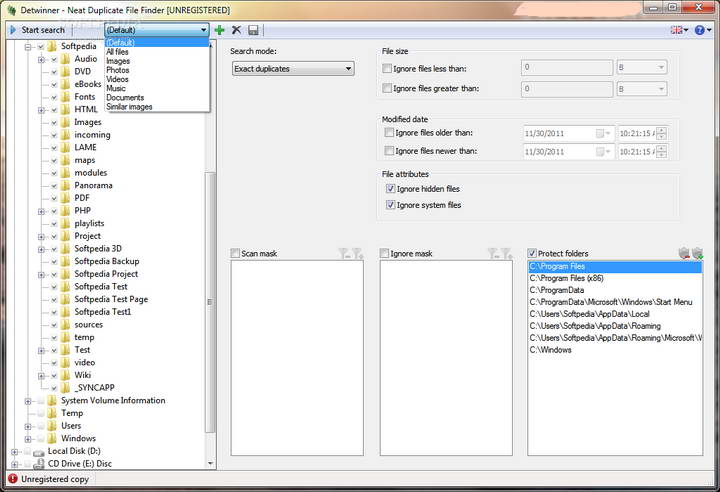Click the remove filter icon beside Ignore mask
This screenshot has height=492, width=720.
point(493,253)
